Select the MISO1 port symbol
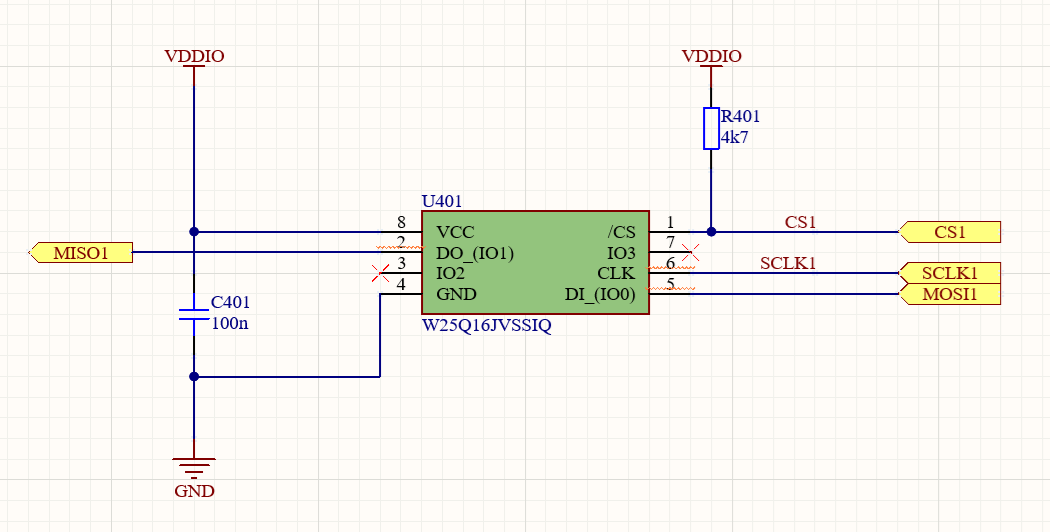The height and width of the screenshot is (532, 1050). coord(81,253)
